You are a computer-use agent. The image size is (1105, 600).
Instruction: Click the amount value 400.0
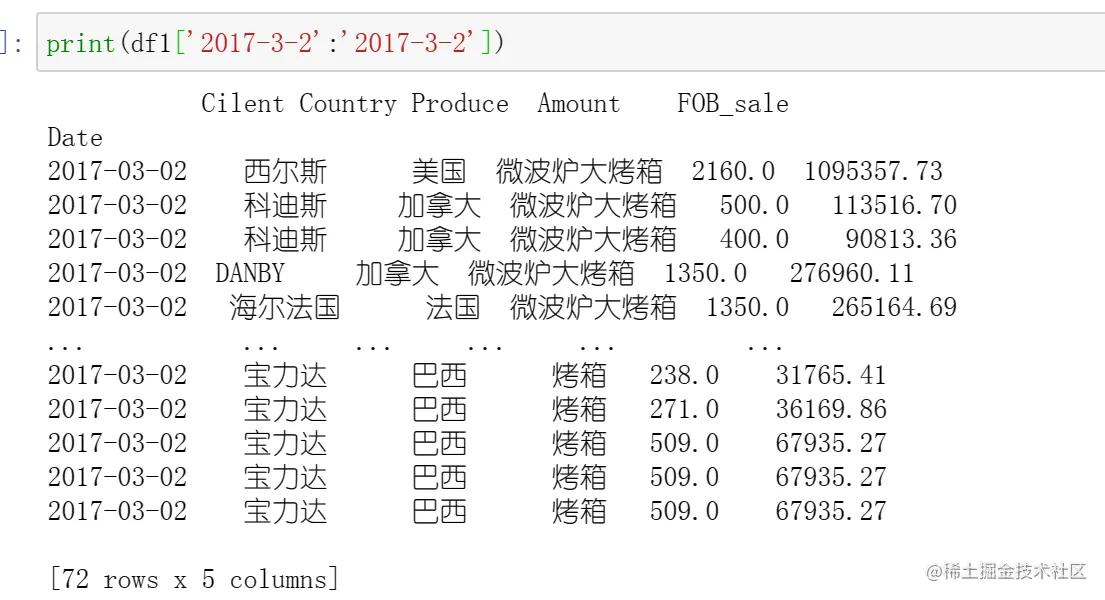pyautogui.click(x=754, y=239)
